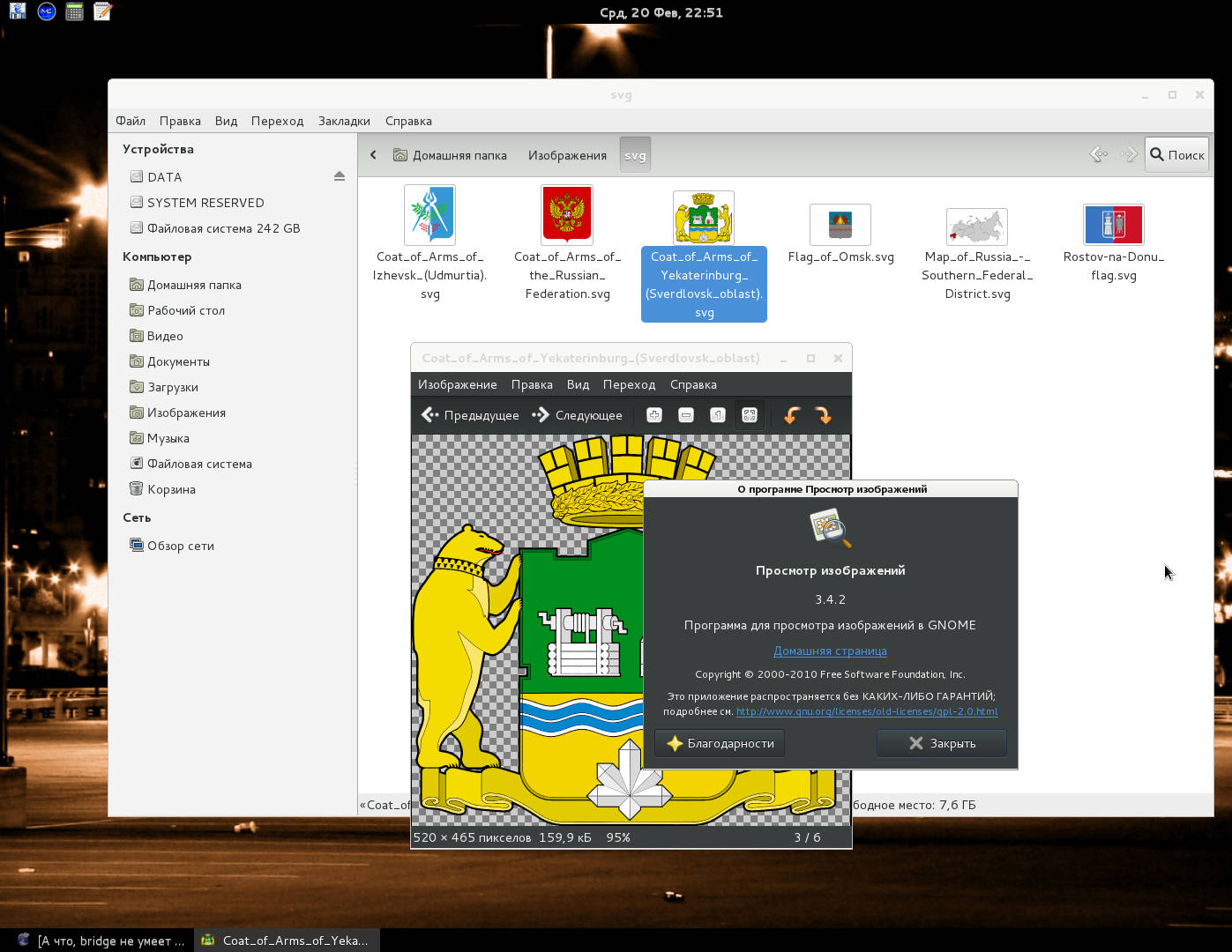
Task: Rotate image clockwise
Action: click(x=824, y=415)
